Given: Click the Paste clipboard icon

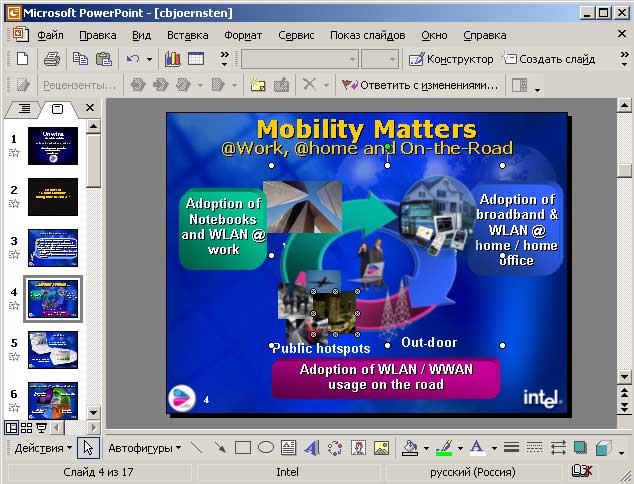Looking at the screenshot, I should pos(105,59).
